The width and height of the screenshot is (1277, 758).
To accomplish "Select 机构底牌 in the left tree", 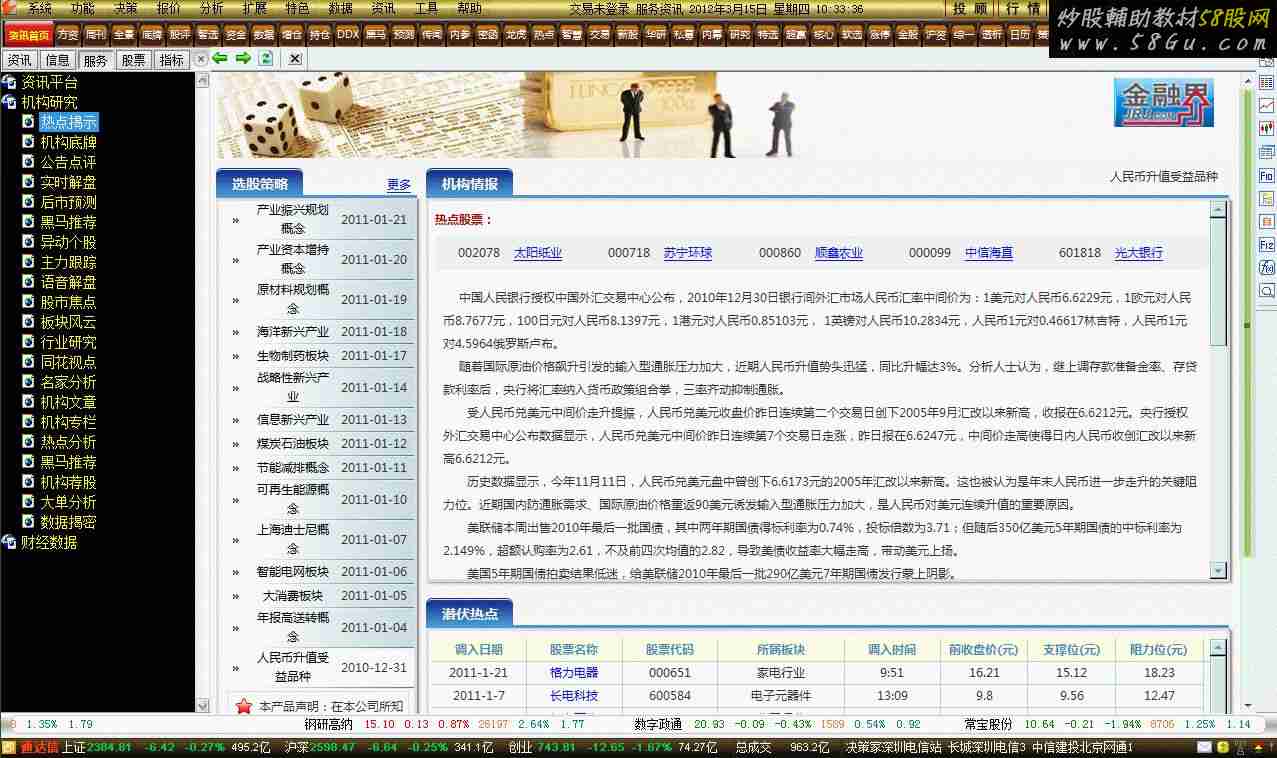I will click(68, 142).
